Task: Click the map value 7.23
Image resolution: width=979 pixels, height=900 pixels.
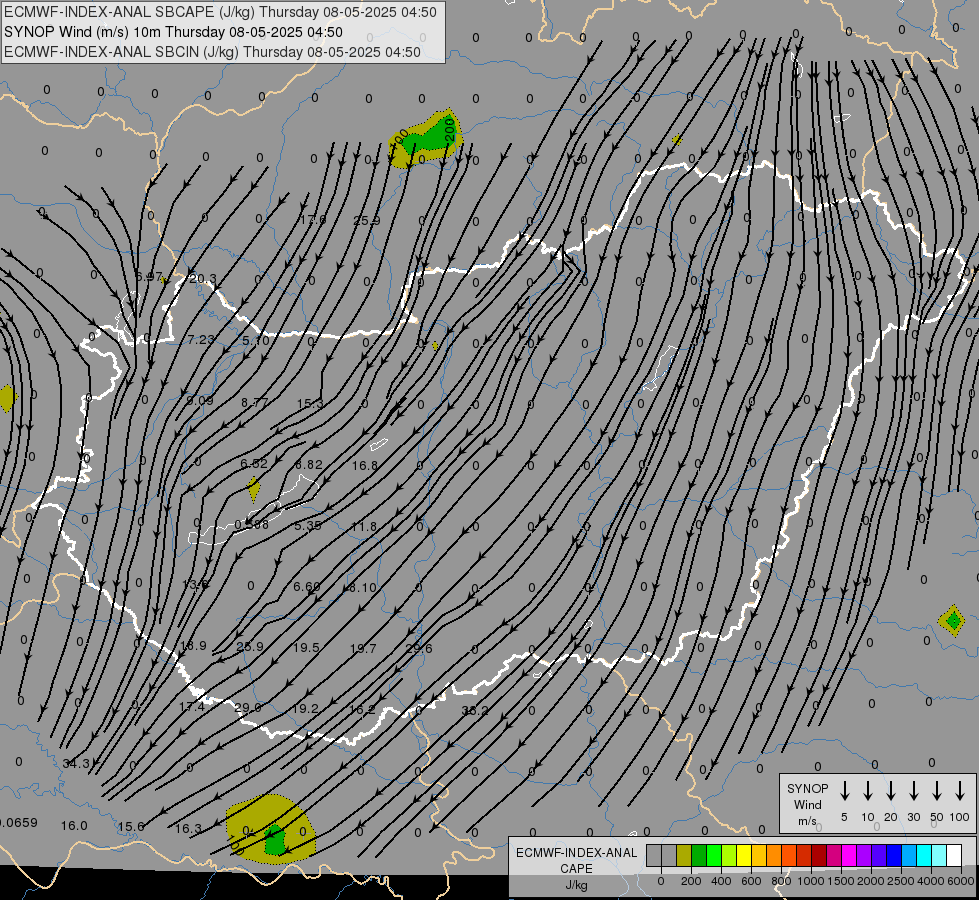Action: (201, 339)
